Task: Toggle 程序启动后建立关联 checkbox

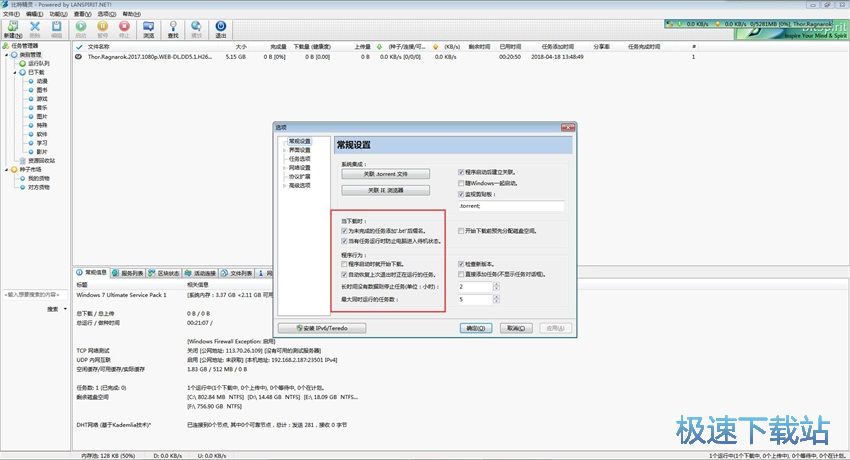Action: click(x=461, y=172)
